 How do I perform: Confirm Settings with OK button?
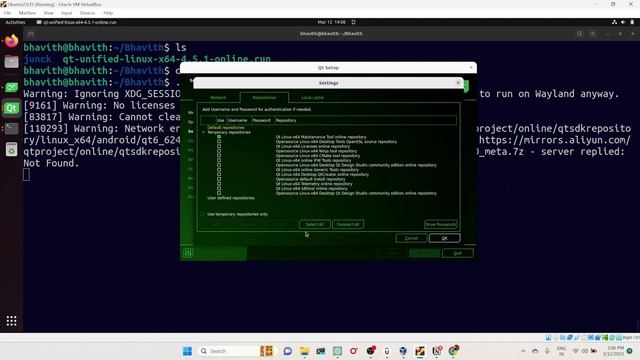[444, 238]
